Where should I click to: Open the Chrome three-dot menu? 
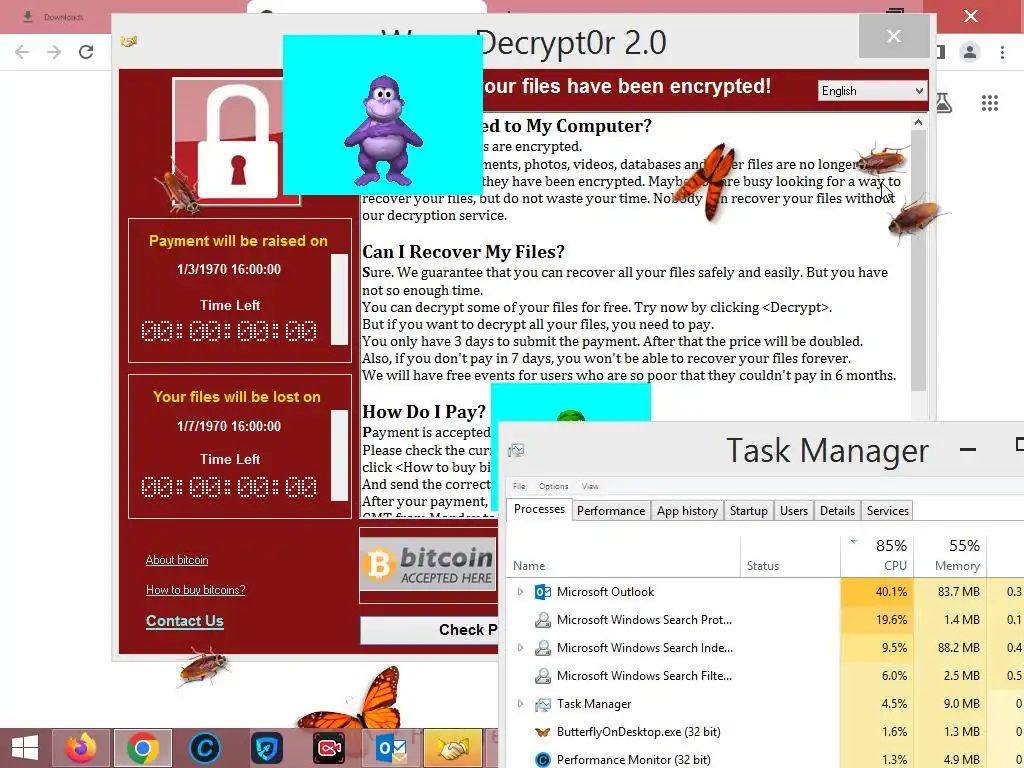(x=1002, y=52)
